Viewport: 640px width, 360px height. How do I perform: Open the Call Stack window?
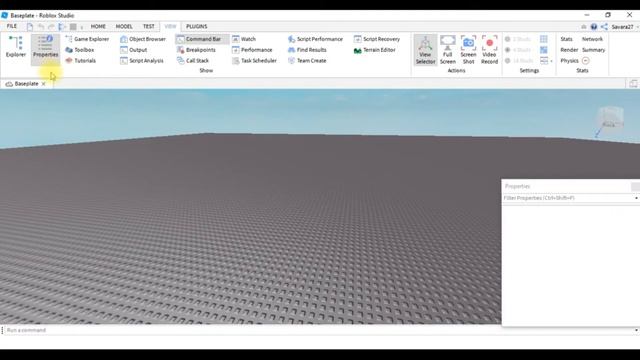coord(193,60)
